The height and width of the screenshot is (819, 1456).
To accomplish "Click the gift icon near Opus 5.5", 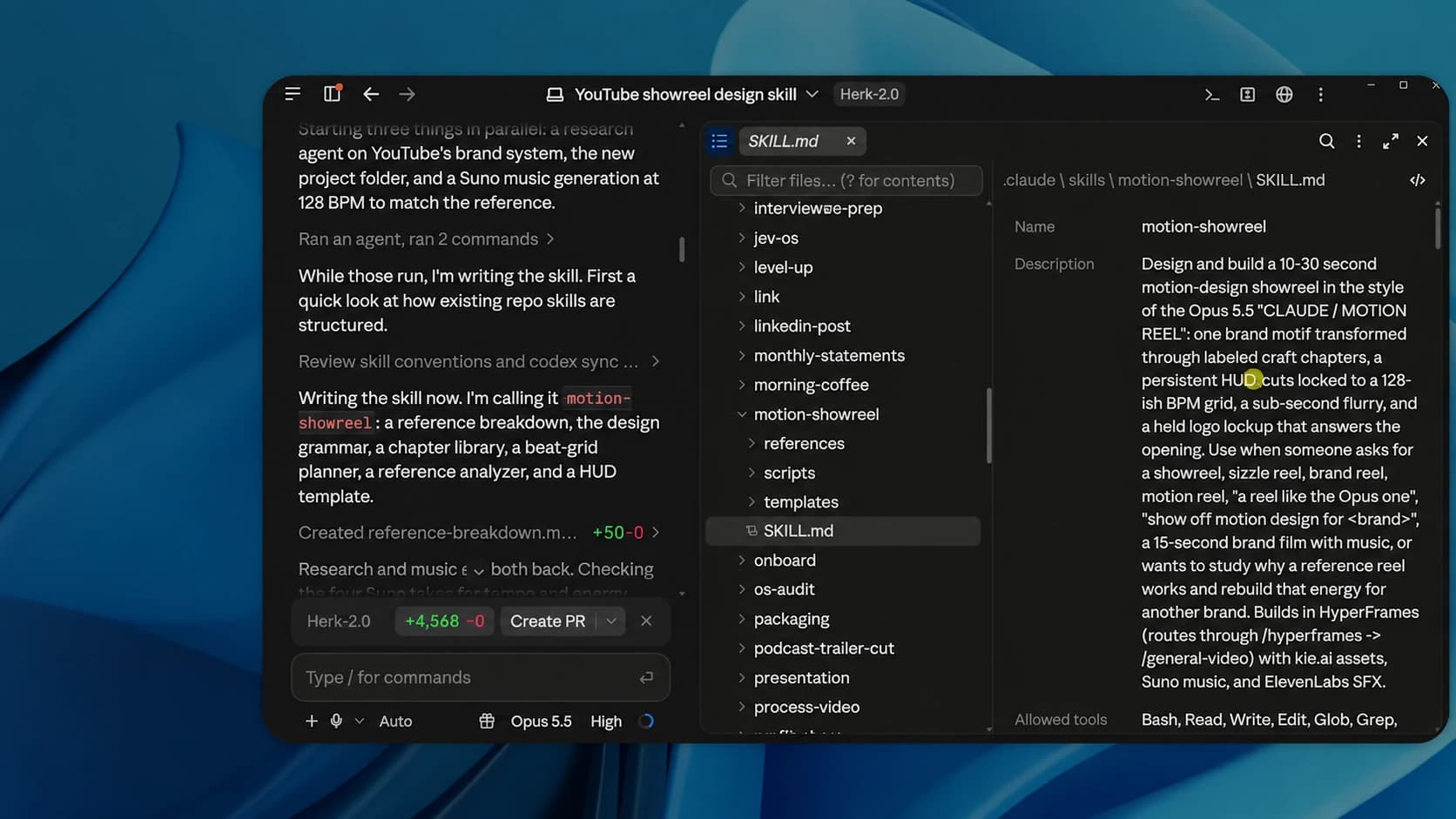I will click(487, 721).
